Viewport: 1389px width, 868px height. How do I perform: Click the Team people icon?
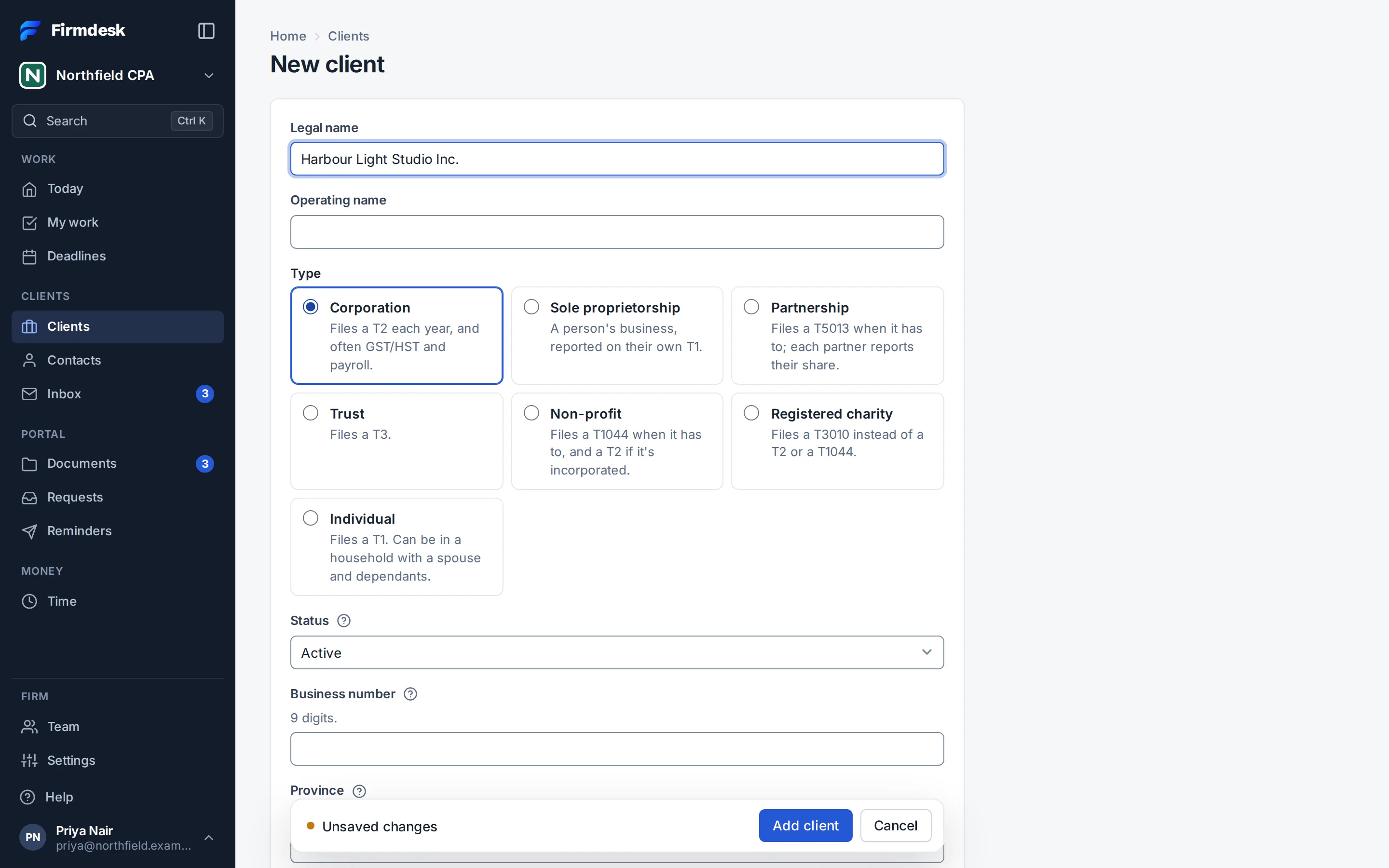pos(29,727)
